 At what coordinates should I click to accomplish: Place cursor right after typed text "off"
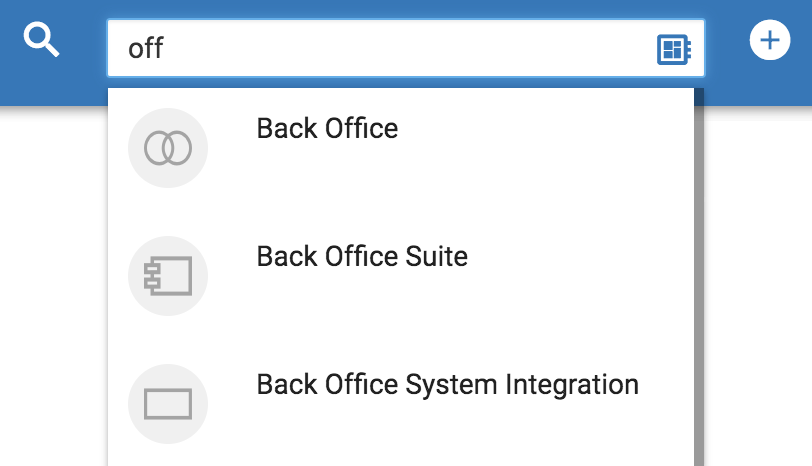click(165, 49)
